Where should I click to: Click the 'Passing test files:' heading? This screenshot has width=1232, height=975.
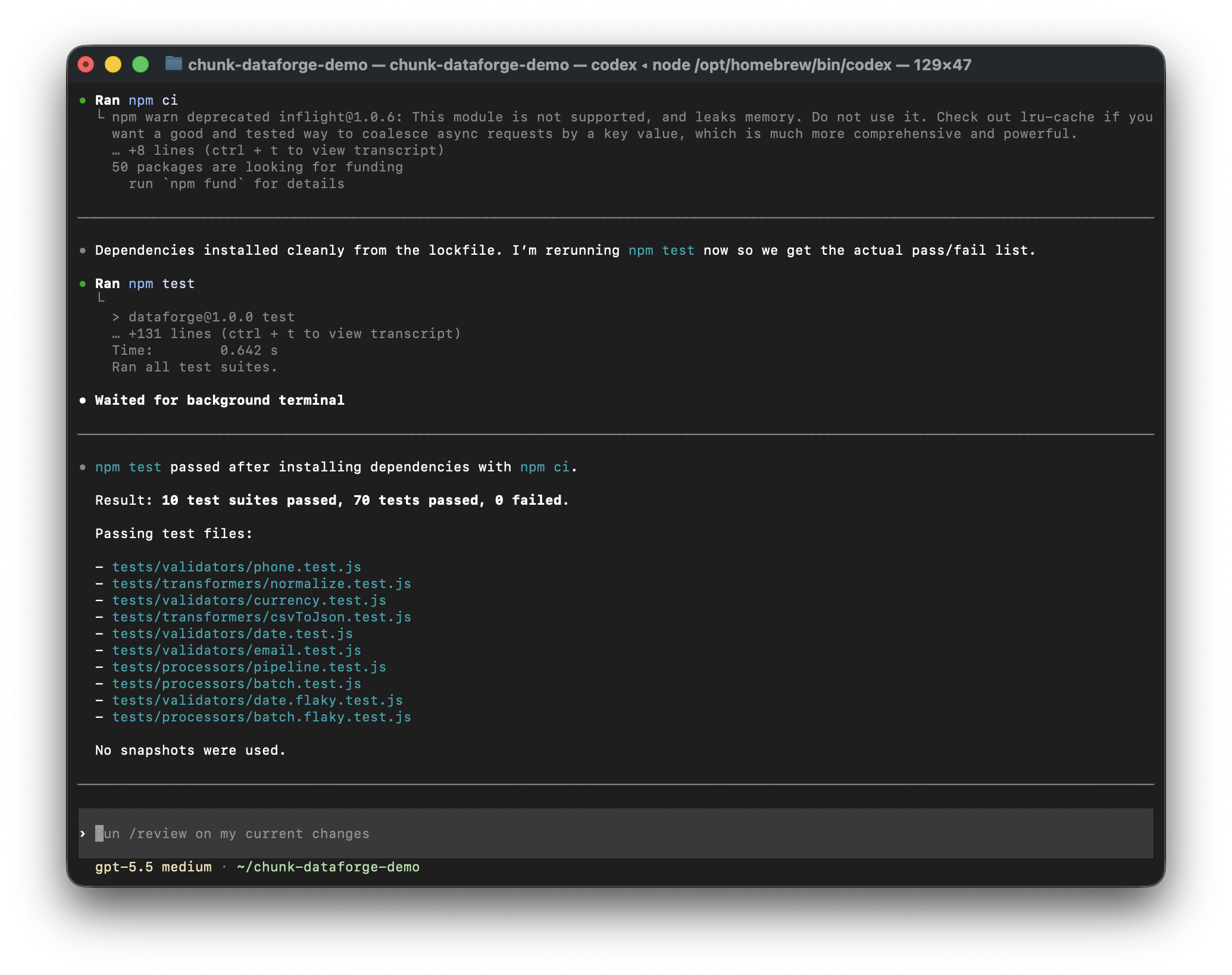[174, 533]
